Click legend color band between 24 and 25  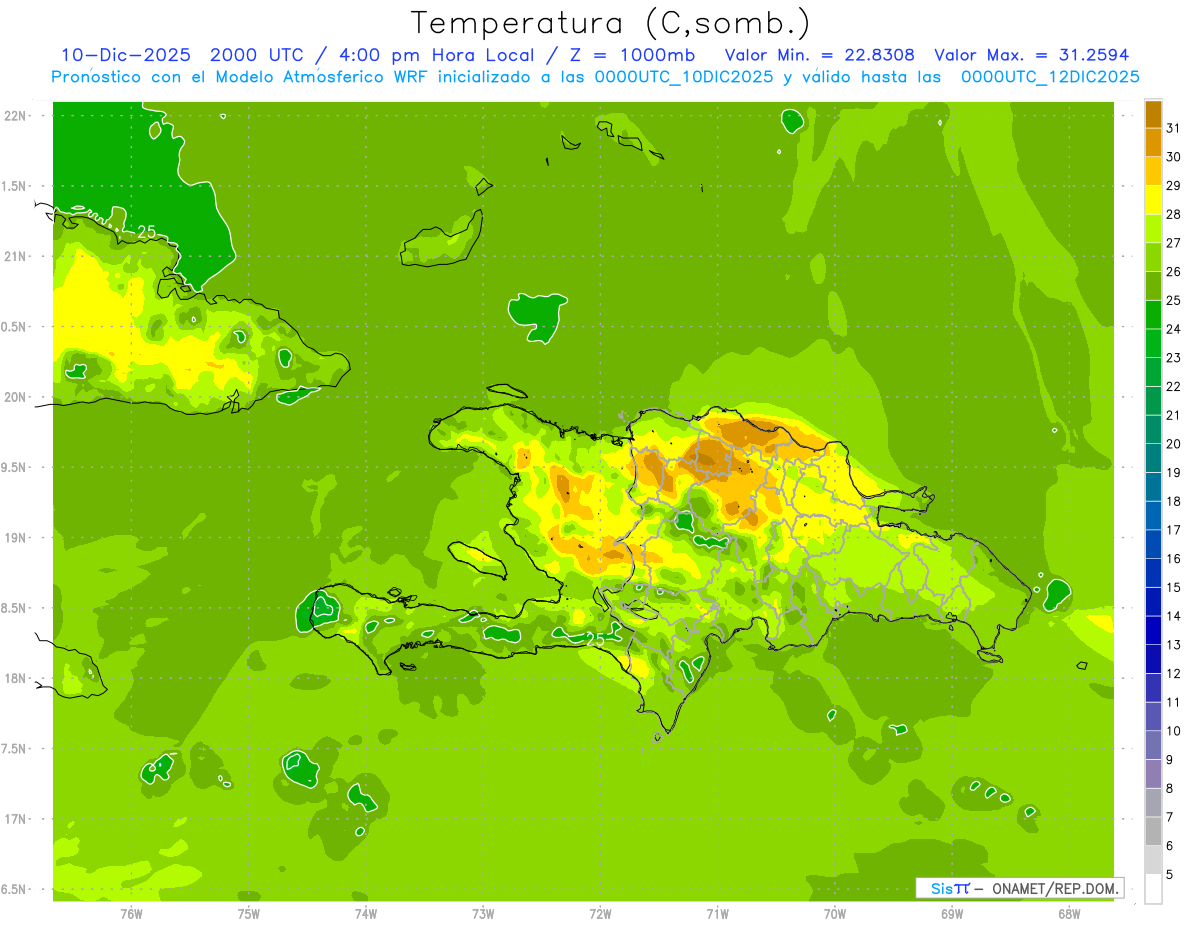1153,315
